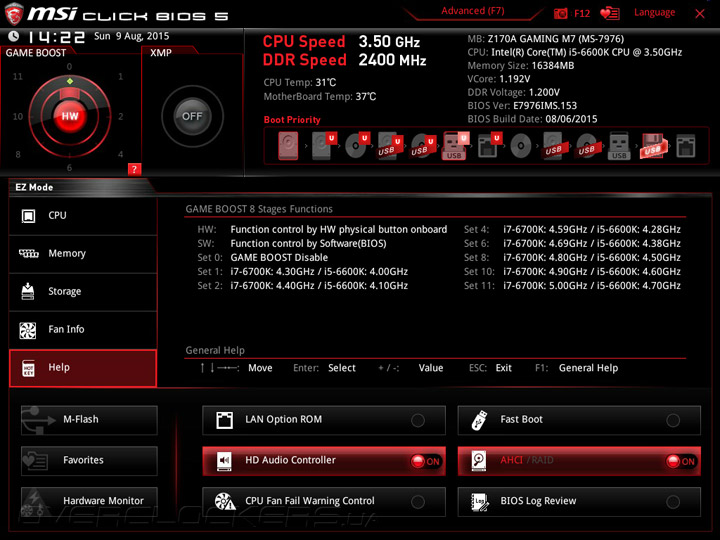The image size is (720, 540).
Task: Select the legacy USB key boot icon
Action: 619,146
